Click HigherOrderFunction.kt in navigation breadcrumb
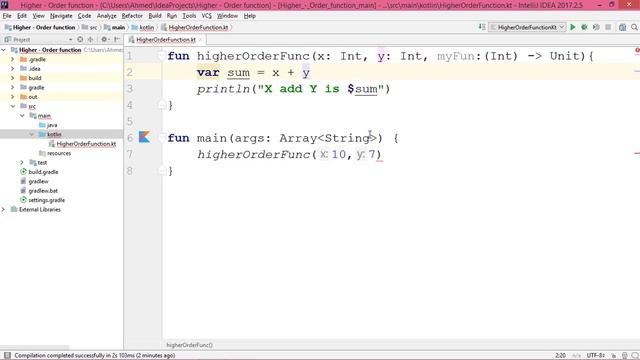640x360 pixels. 198,27
